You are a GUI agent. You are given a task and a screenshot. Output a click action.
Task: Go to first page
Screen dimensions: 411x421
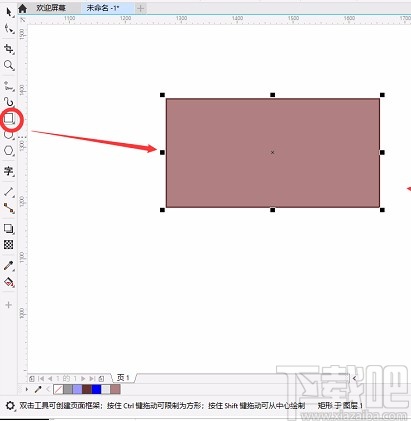tap(41, 379)
